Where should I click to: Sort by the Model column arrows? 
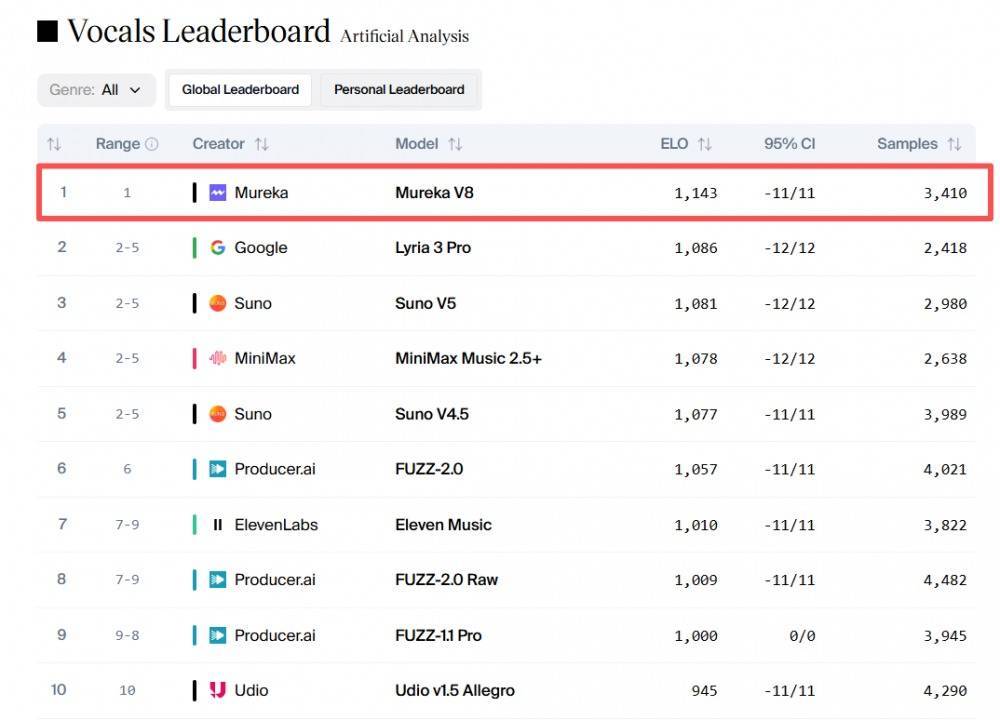(x=455, y=144)
